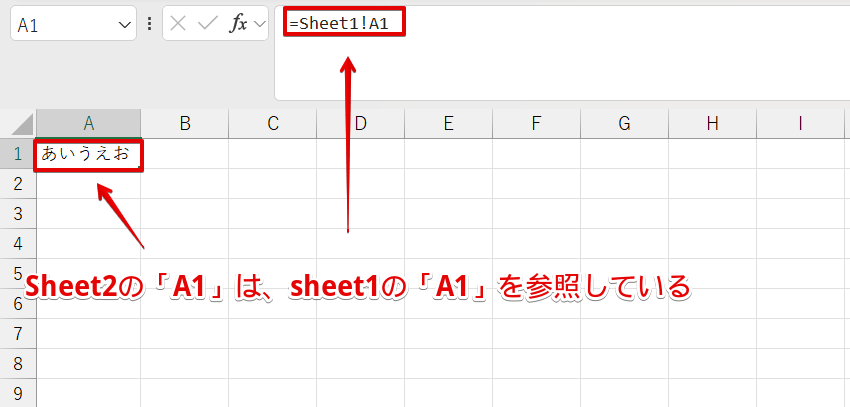Click cell B2
Screen dimensions: 850x407
(185, 184)
